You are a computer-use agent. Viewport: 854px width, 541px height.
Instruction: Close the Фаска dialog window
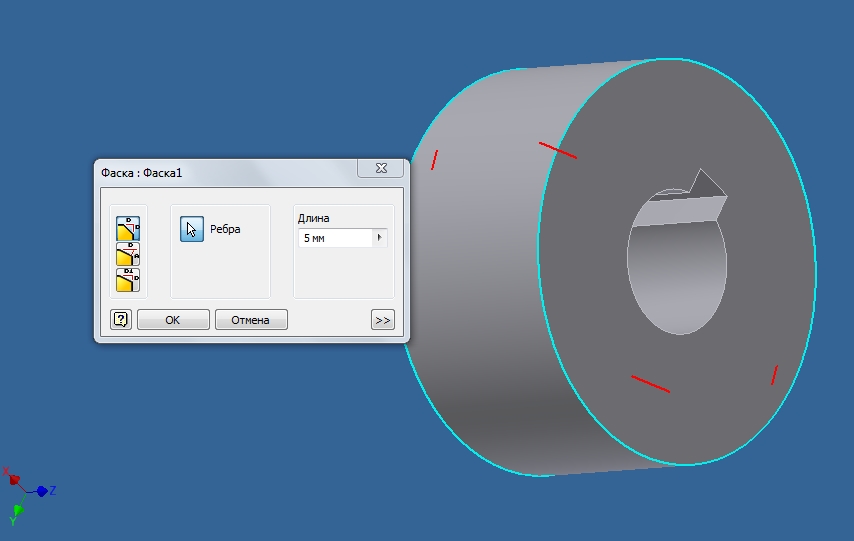tap(381, 168)
